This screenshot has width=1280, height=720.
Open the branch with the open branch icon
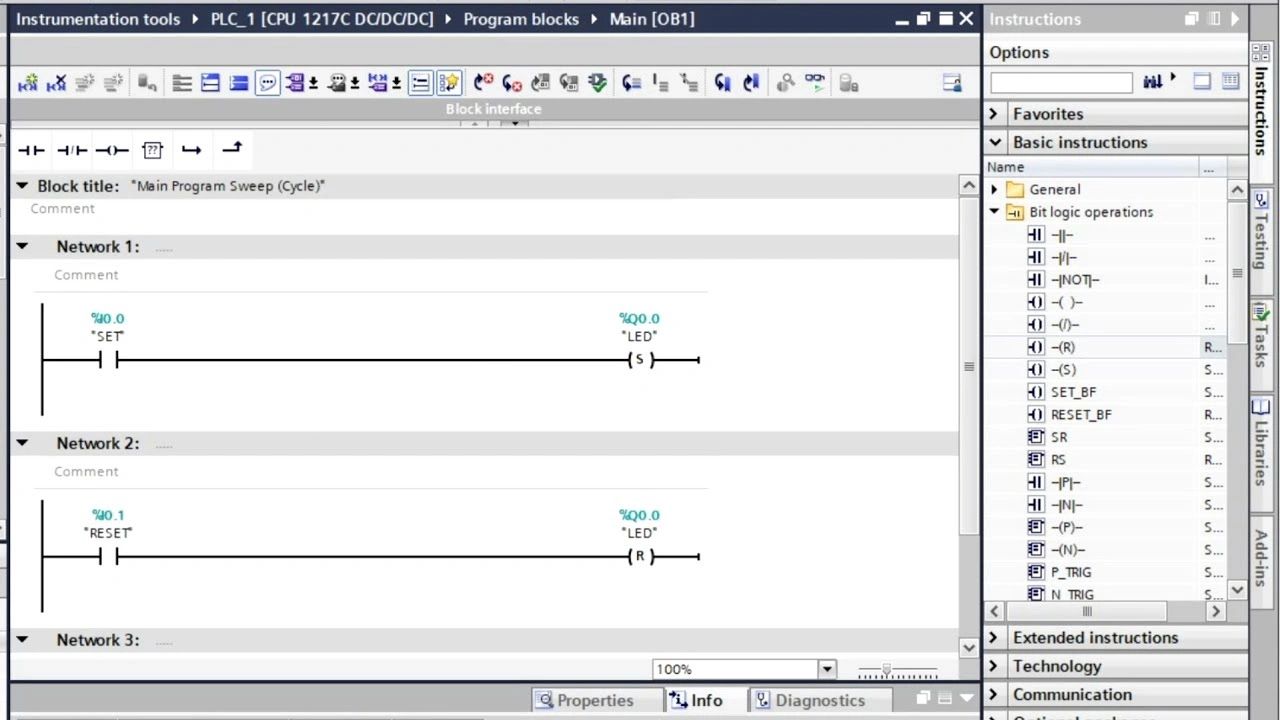191,150
